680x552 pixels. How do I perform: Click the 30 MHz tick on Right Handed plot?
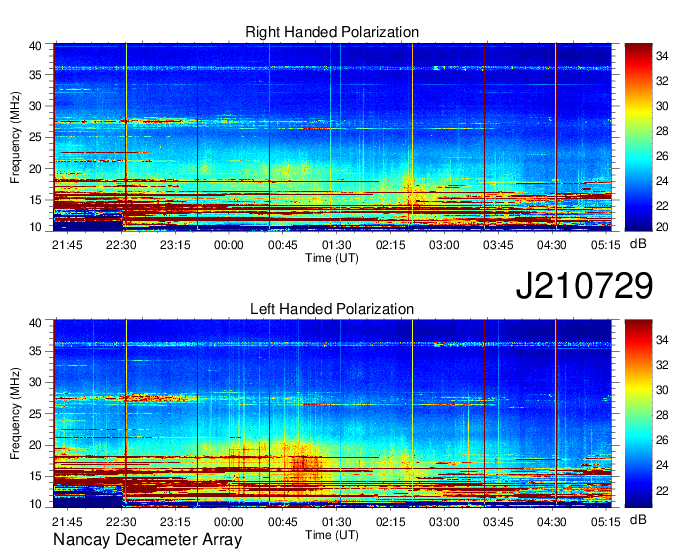tap(35, 106)
